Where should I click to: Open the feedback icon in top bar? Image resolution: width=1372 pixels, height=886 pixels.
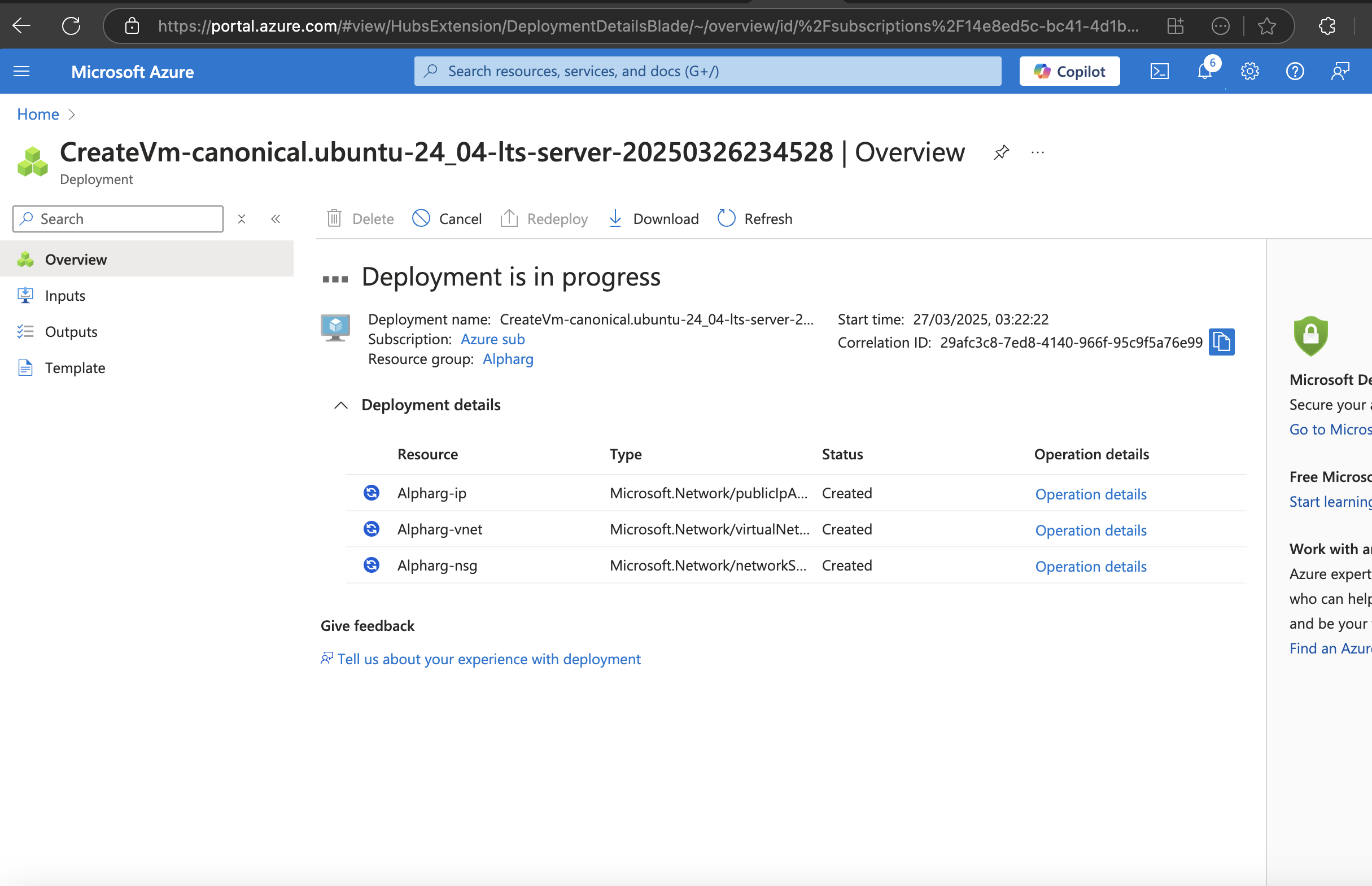[x=1340, y=71]
